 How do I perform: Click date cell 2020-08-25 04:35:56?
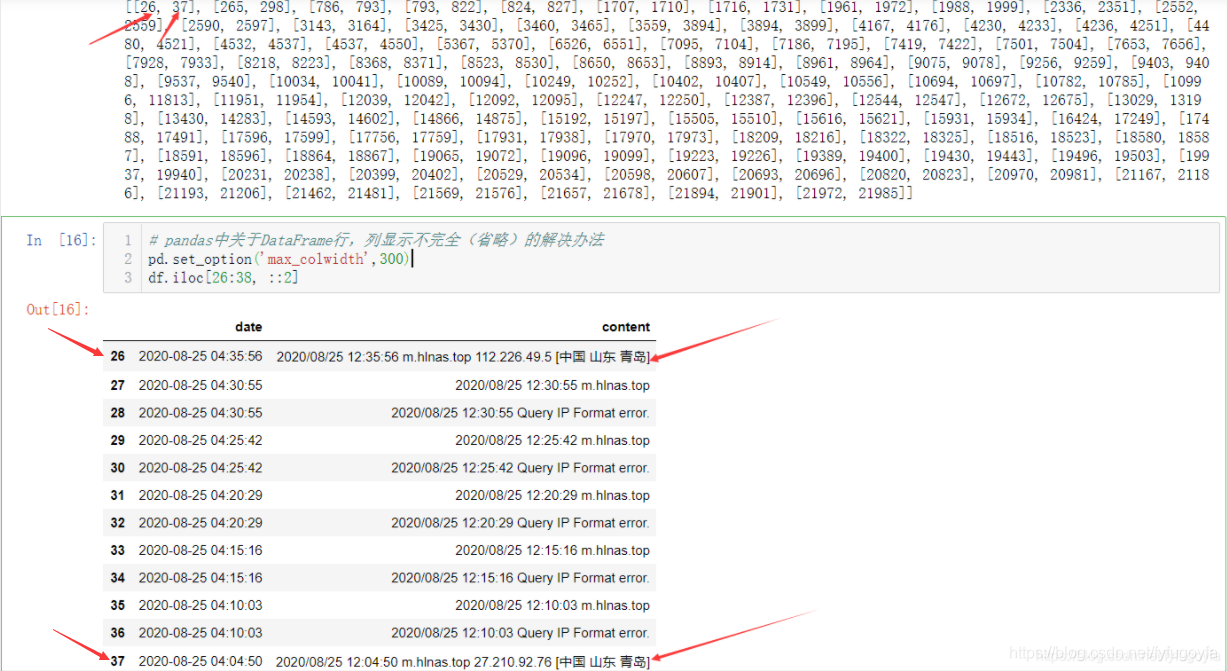click(x=200, y=356)
